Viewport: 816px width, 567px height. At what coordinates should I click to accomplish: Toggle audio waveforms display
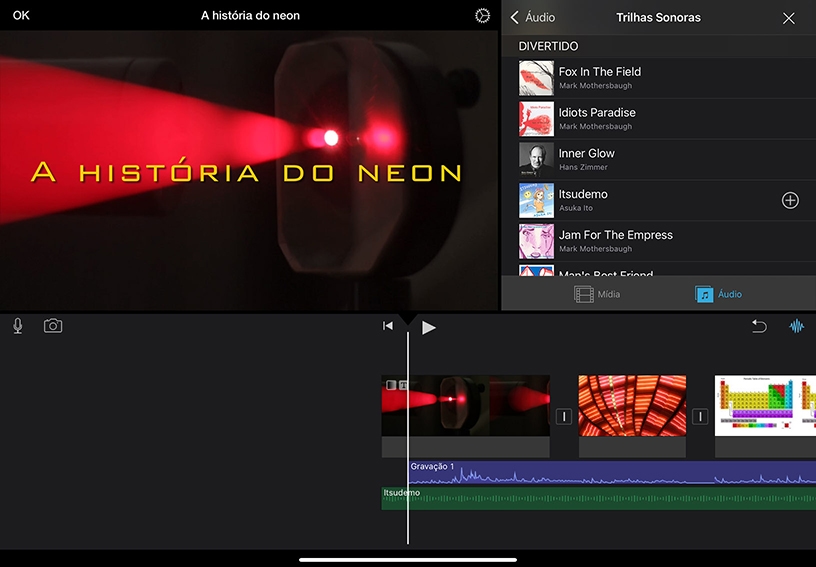[x=797, y=326]
